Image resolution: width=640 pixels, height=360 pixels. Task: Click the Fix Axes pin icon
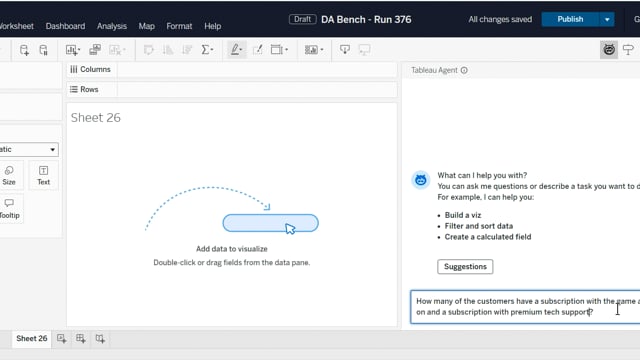pos(345,50)
